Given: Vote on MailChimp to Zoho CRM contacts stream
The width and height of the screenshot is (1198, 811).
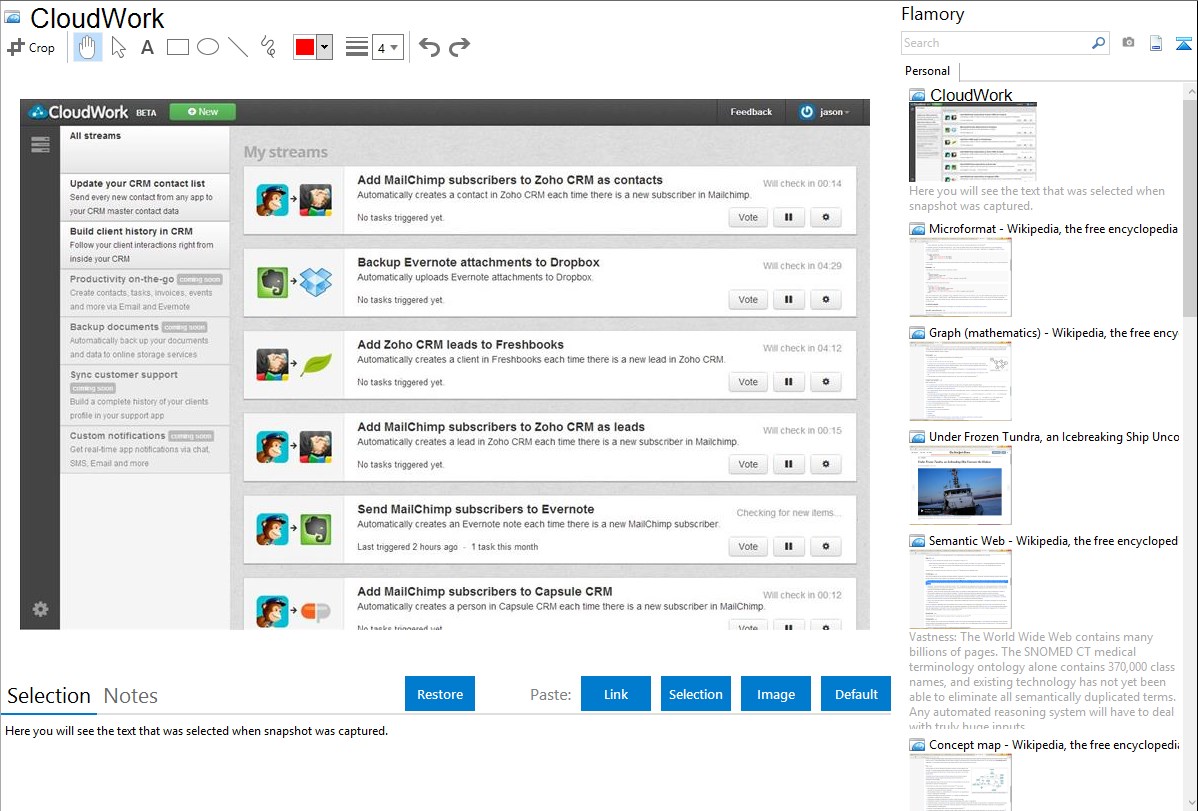Looking at the screenshot, I should coord(748,217).
